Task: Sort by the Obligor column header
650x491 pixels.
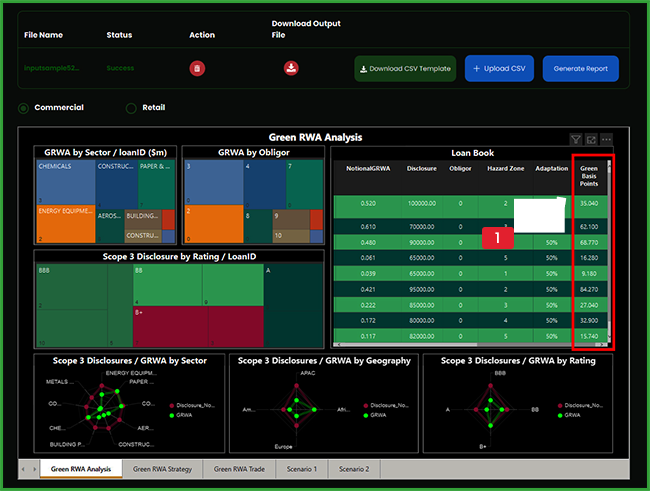Action: click(x=460, y=168)
